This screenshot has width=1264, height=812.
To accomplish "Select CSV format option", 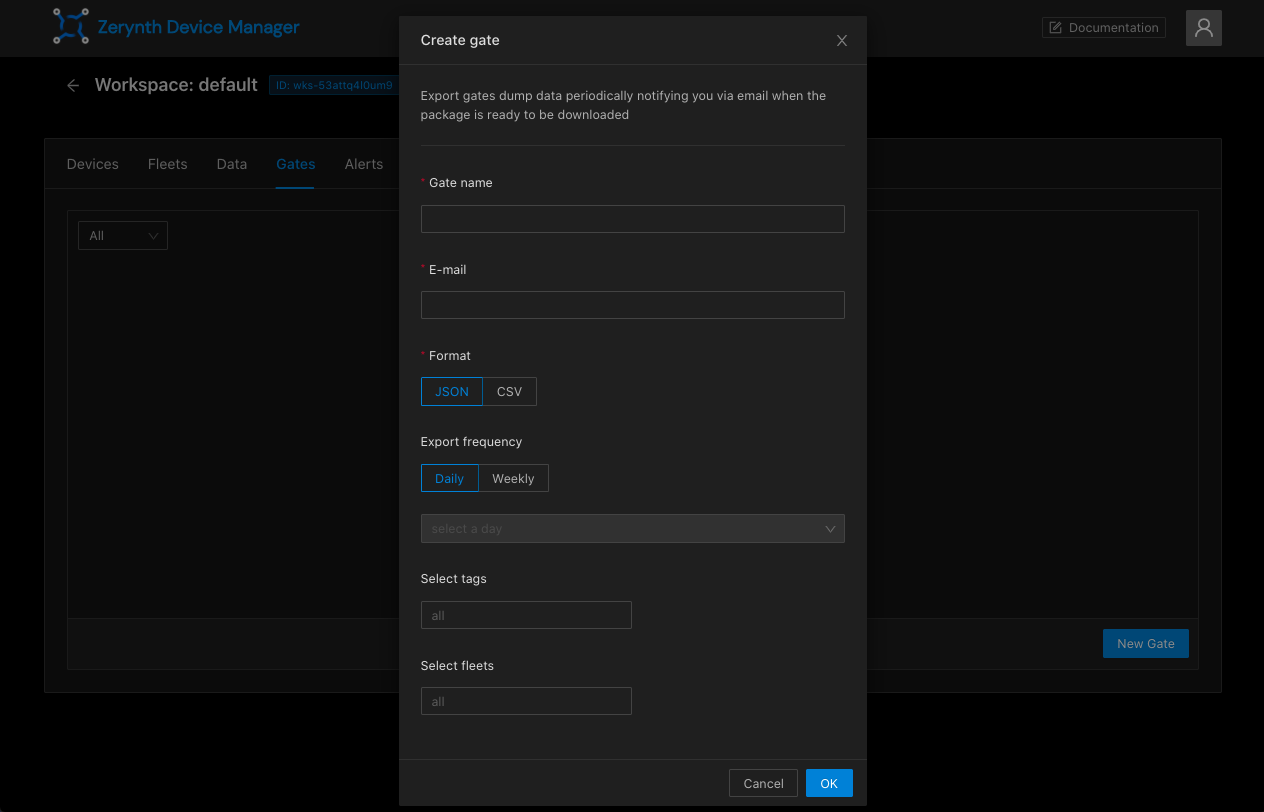I will pyautogui.click(x=510, y=392).
